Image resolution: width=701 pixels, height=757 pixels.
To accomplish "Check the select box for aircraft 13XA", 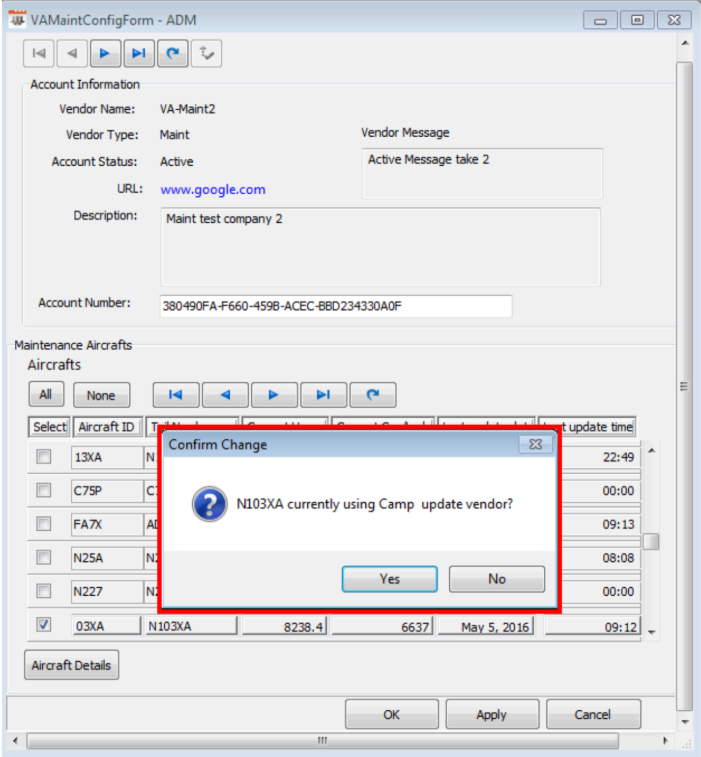I will tap(44, 457).
